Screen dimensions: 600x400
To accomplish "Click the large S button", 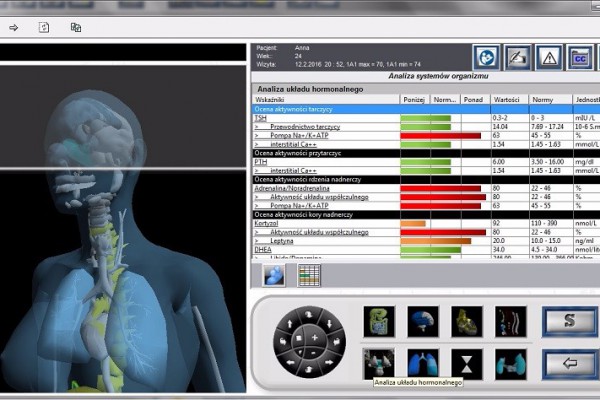I will 568,321.
